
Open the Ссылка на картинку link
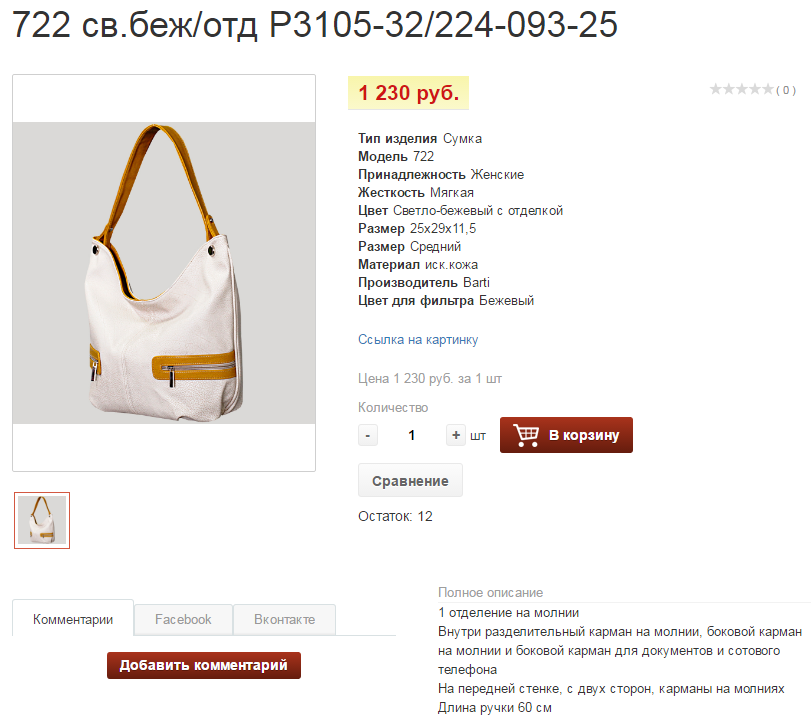click(418, 340)
